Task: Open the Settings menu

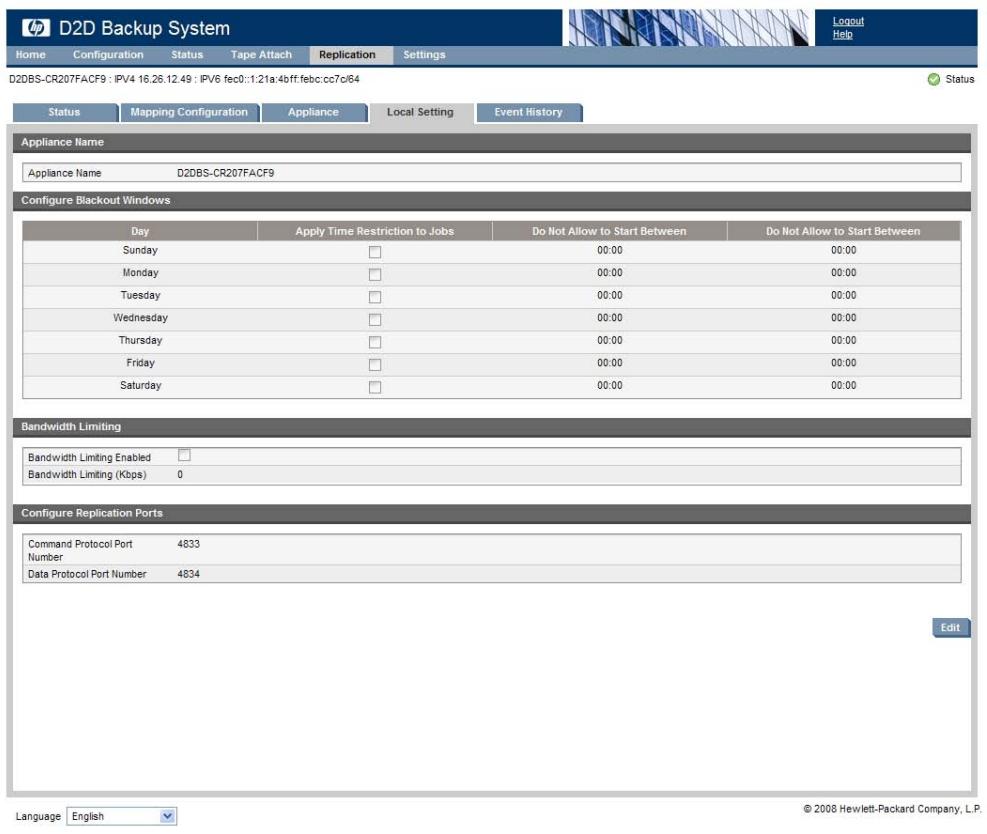Action: tap(424, 55)
